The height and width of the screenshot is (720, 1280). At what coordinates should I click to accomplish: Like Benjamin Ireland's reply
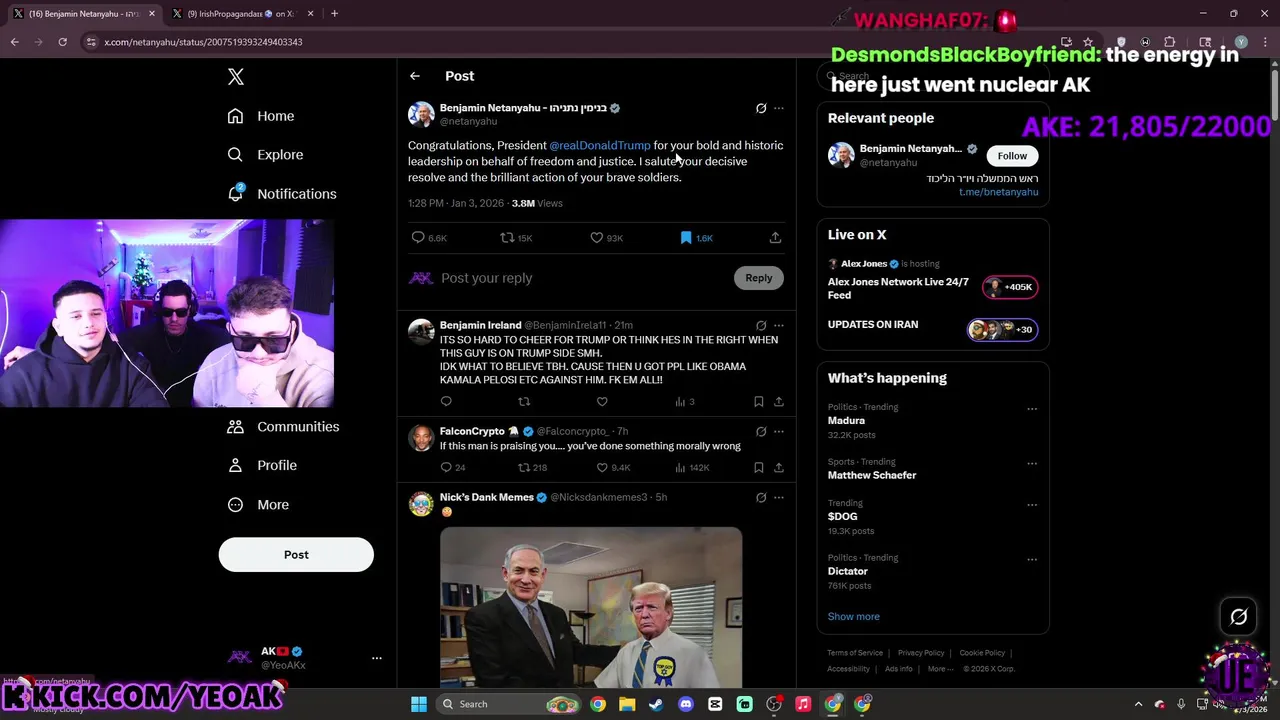pos(602,402)
